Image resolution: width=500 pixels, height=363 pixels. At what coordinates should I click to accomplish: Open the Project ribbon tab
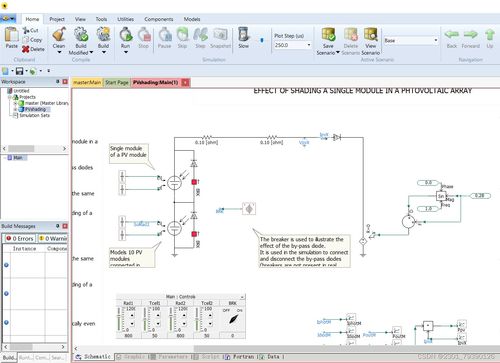pos(57,19)
